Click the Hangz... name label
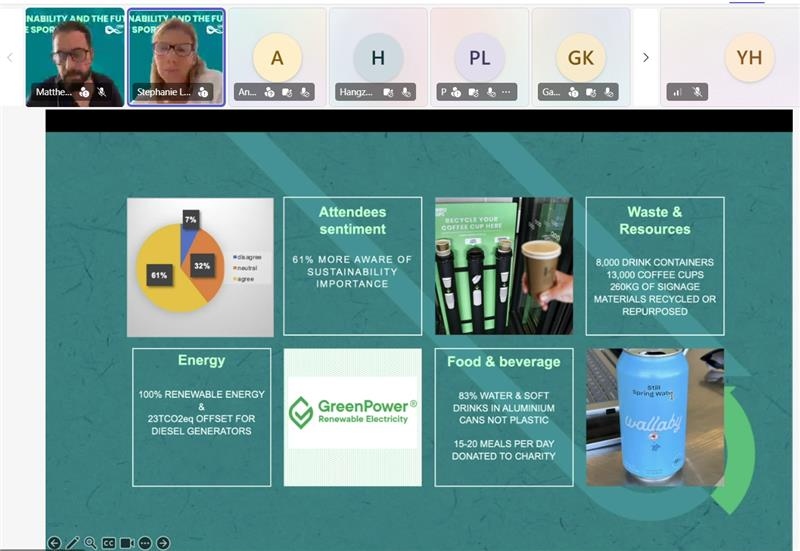Screen dimensions: 800x551 pos(356,92)
